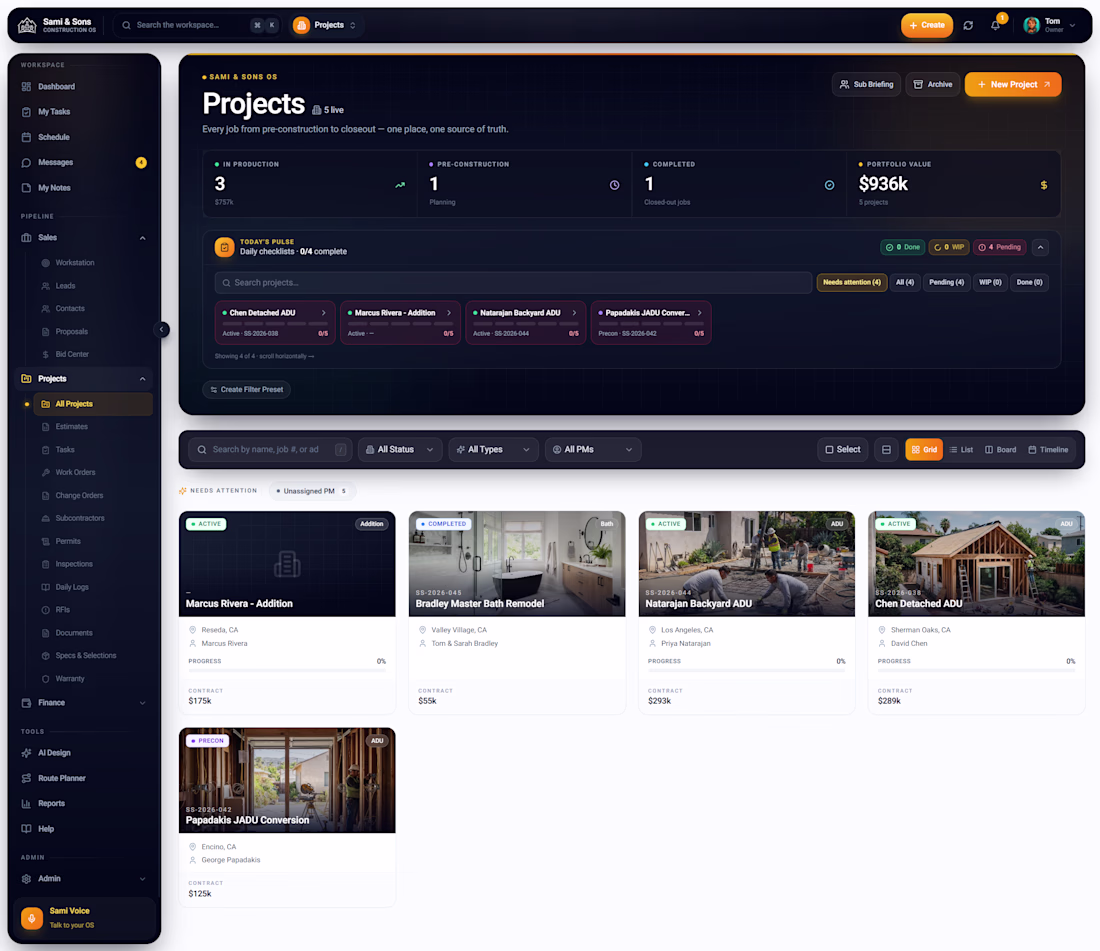Open Bradley Master Bath Remodel thumbnail
Viewport: 1100px width, 951px height.
[516, 564]
